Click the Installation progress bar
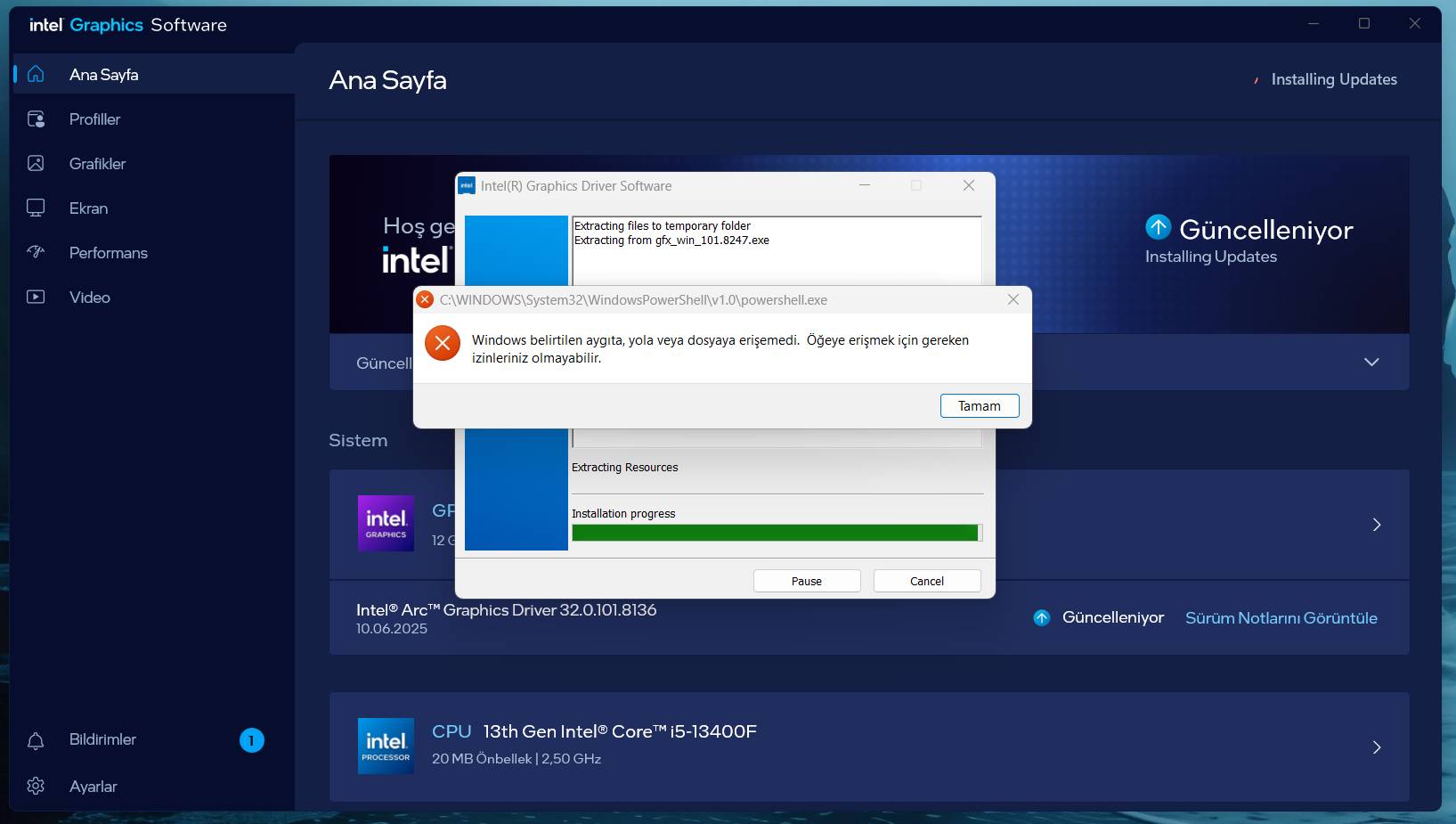The height and width of the screenshot is (824, 1456). coord(777,533)
